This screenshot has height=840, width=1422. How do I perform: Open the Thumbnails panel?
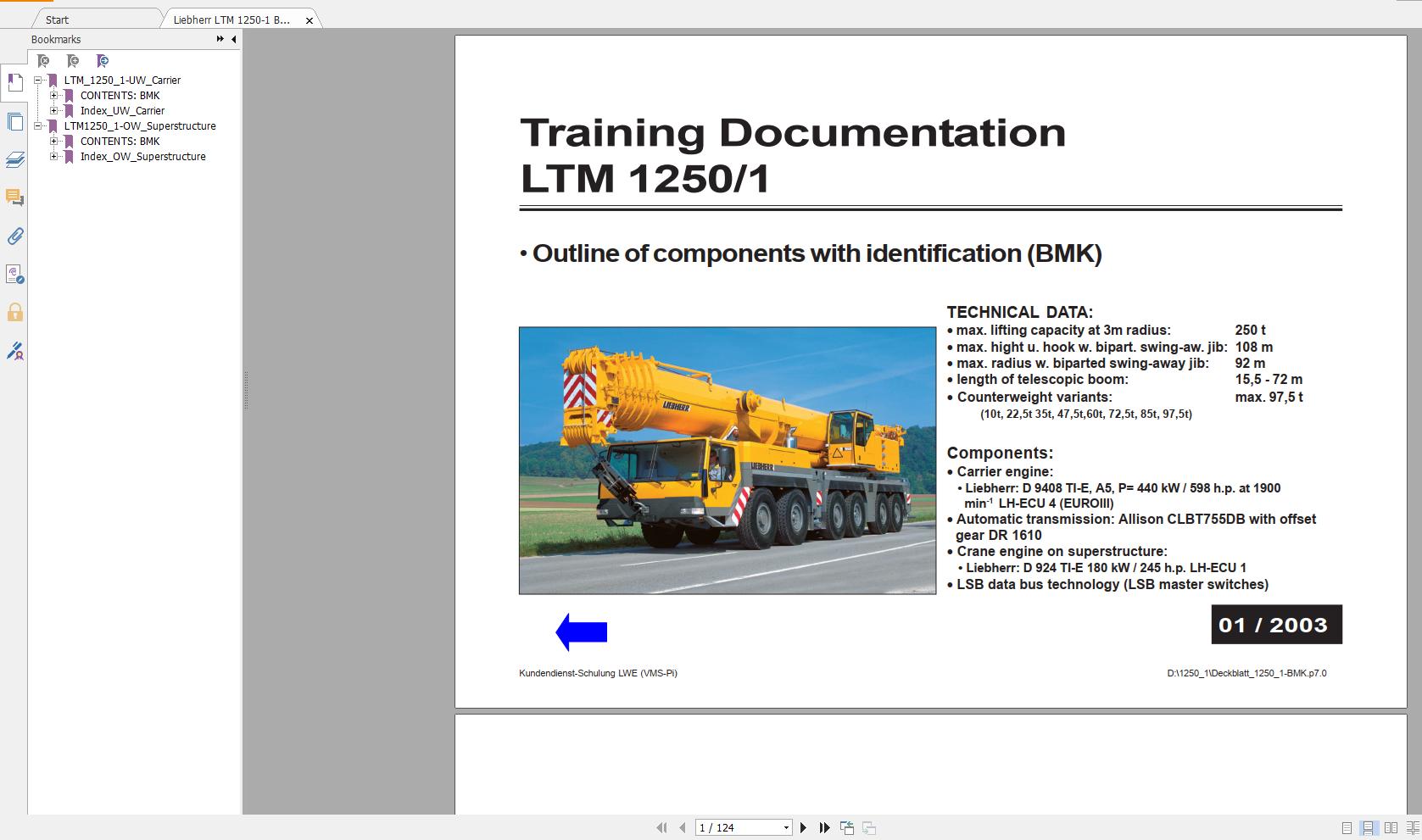pos(14,121)
